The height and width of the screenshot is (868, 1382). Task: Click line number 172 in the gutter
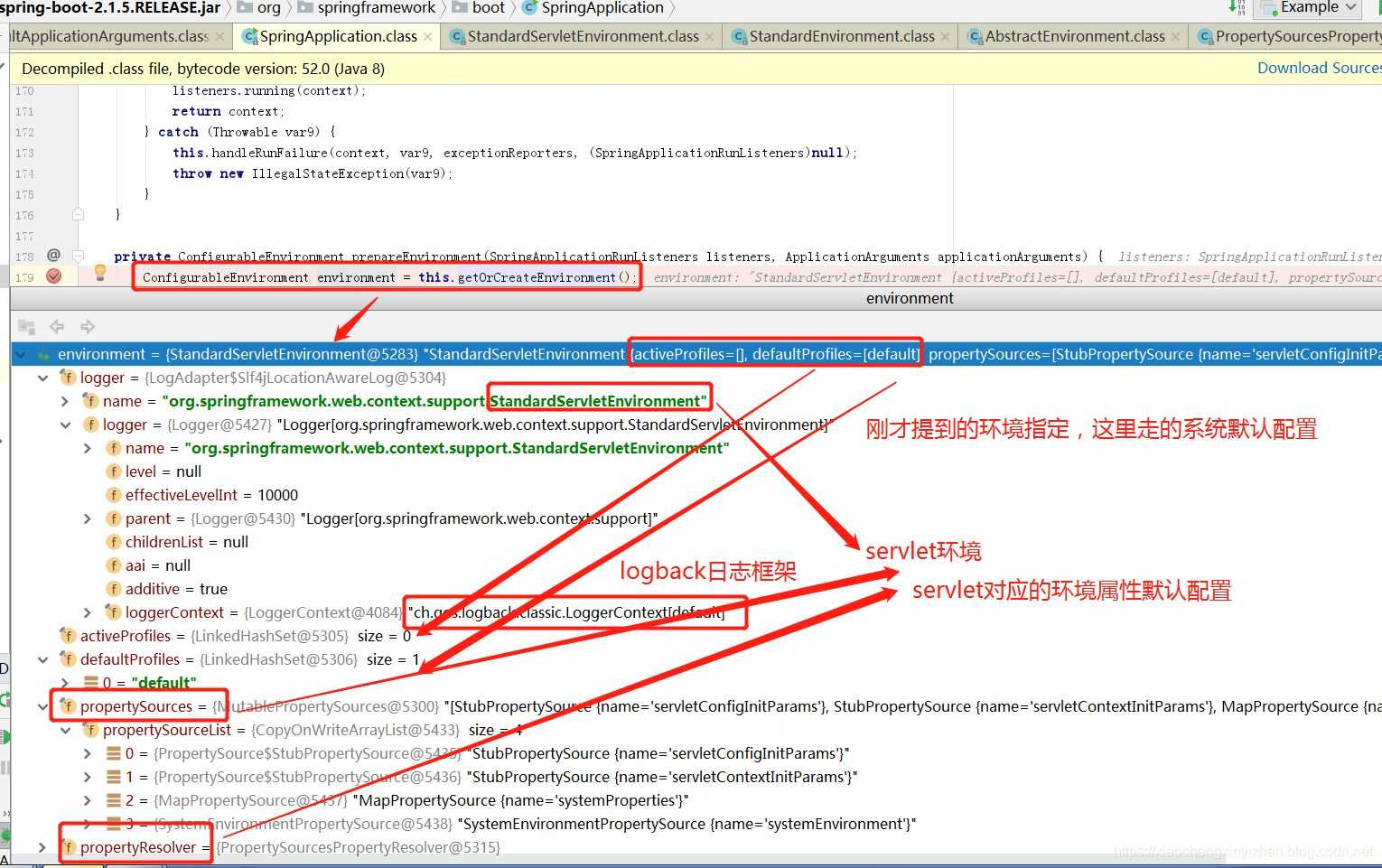pos(24,132)
